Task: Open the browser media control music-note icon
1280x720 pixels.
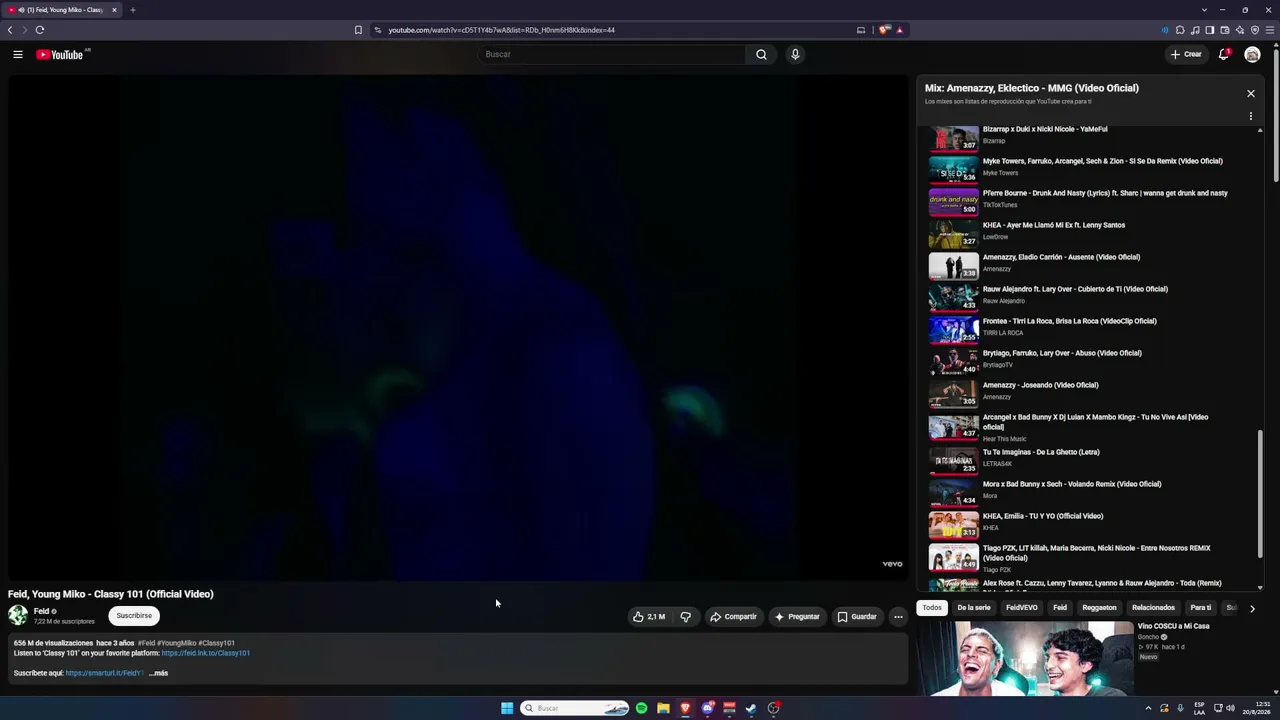Action: [x=1195, y=30]
